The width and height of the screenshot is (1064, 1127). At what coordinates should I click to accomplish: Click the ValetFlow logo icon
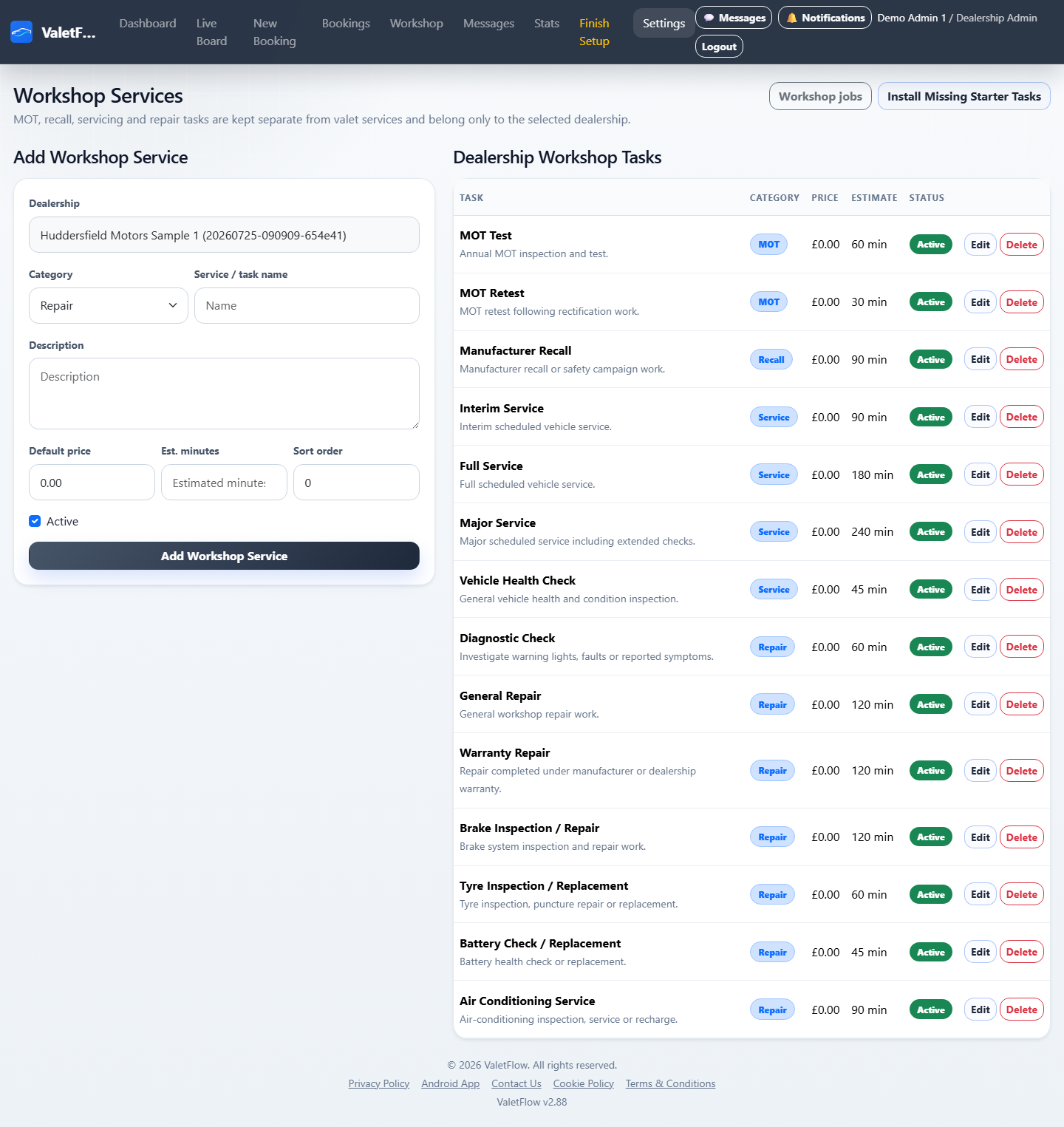point(21,32)
